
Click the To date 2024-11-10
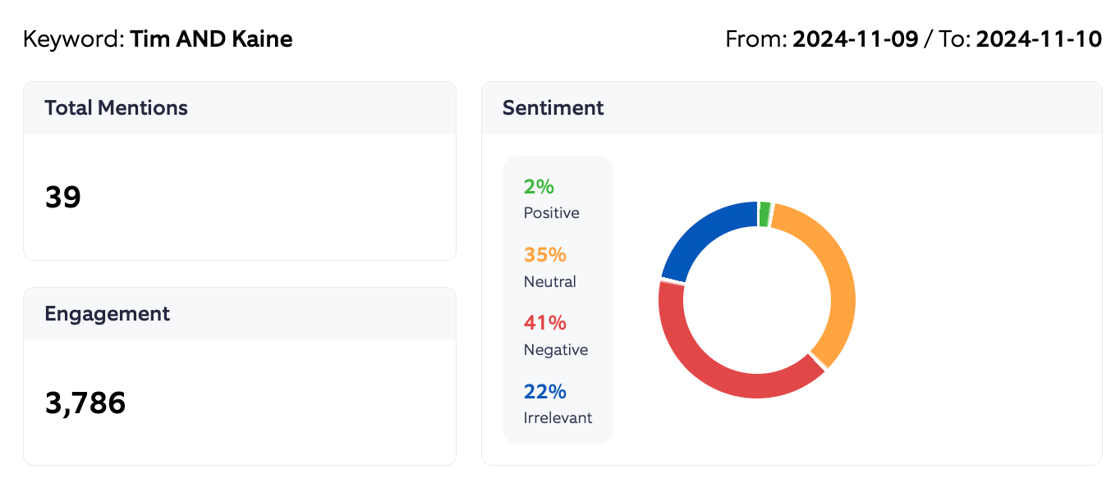[1038, 40]
